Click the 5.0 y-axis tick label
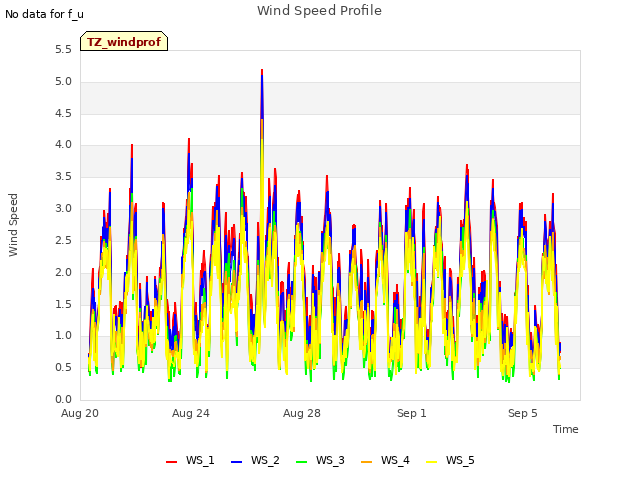Viewport: 640px width, 480px height. pos(63,82)
